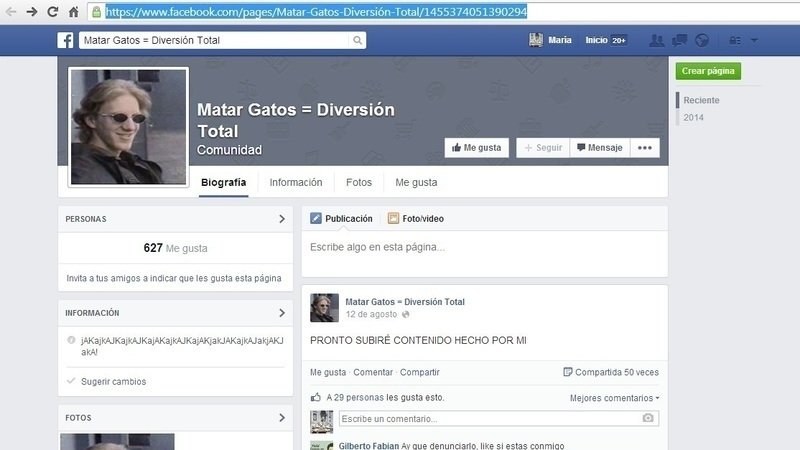This screenshot has height=450, width=800.
Task: Open the Información tab
Action: pos(296,183)
